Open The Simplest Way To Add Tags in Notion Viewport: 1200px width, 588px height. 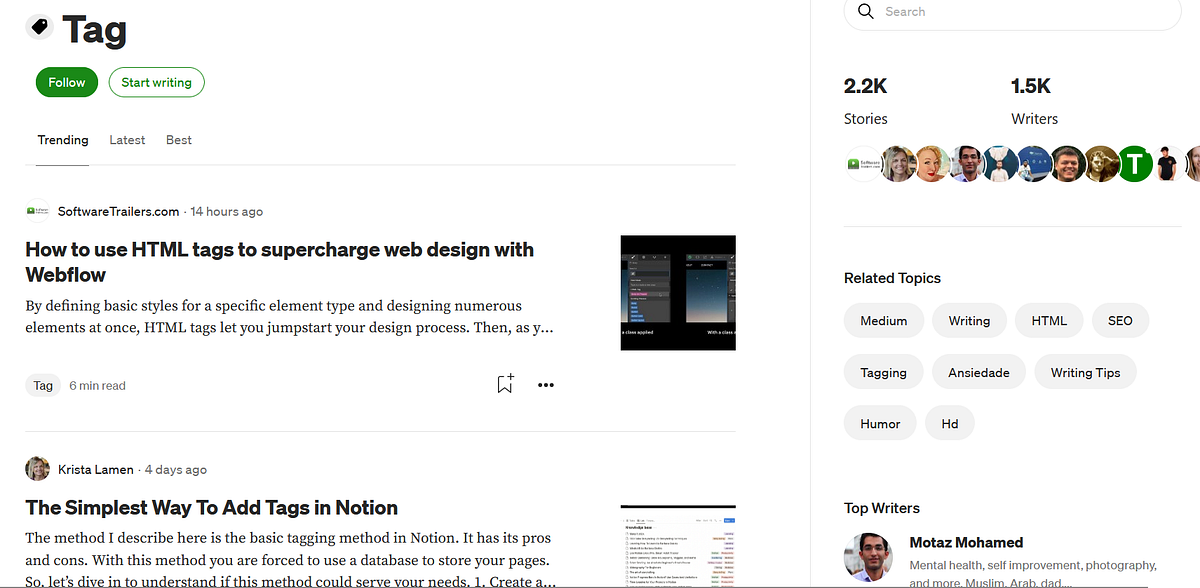coord(212,507)
